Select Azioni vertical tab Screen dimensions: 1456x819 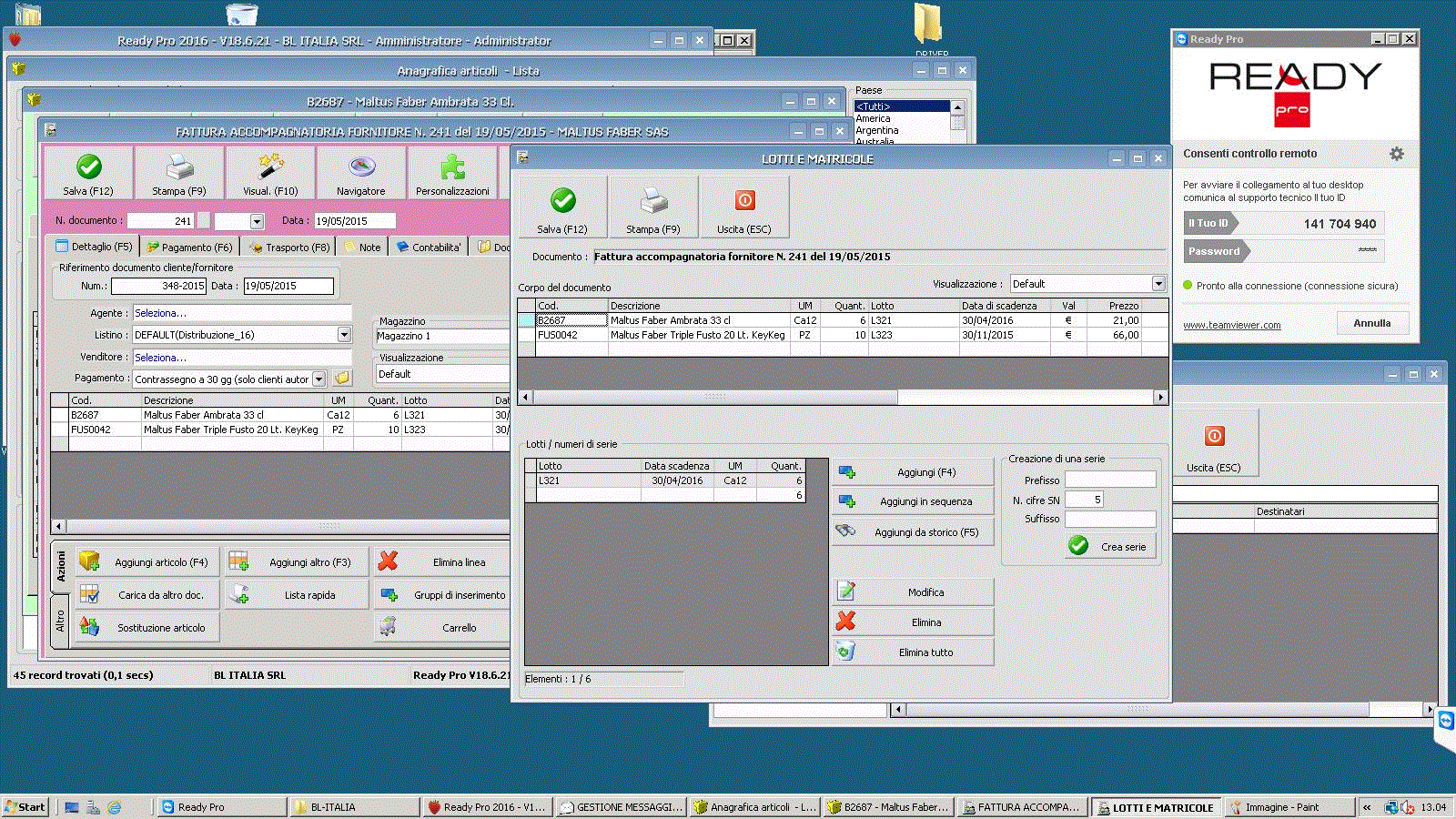click(60, 566)
